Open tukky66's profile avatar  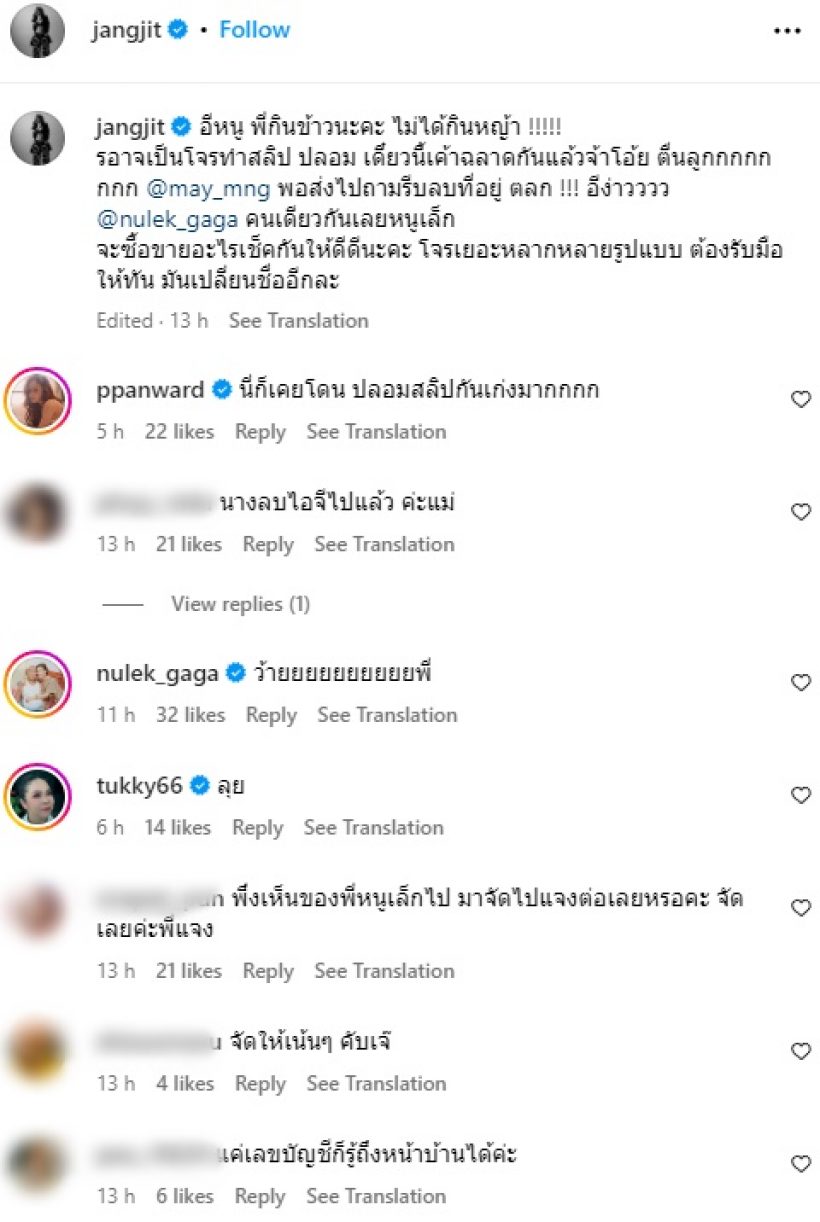pyautogui.click(x=38, y=797)
